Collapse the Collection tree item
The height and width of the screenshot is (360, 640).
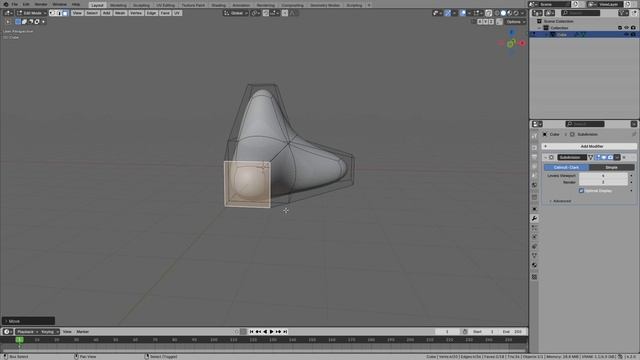pyautogui.click(x=539, y=28)
